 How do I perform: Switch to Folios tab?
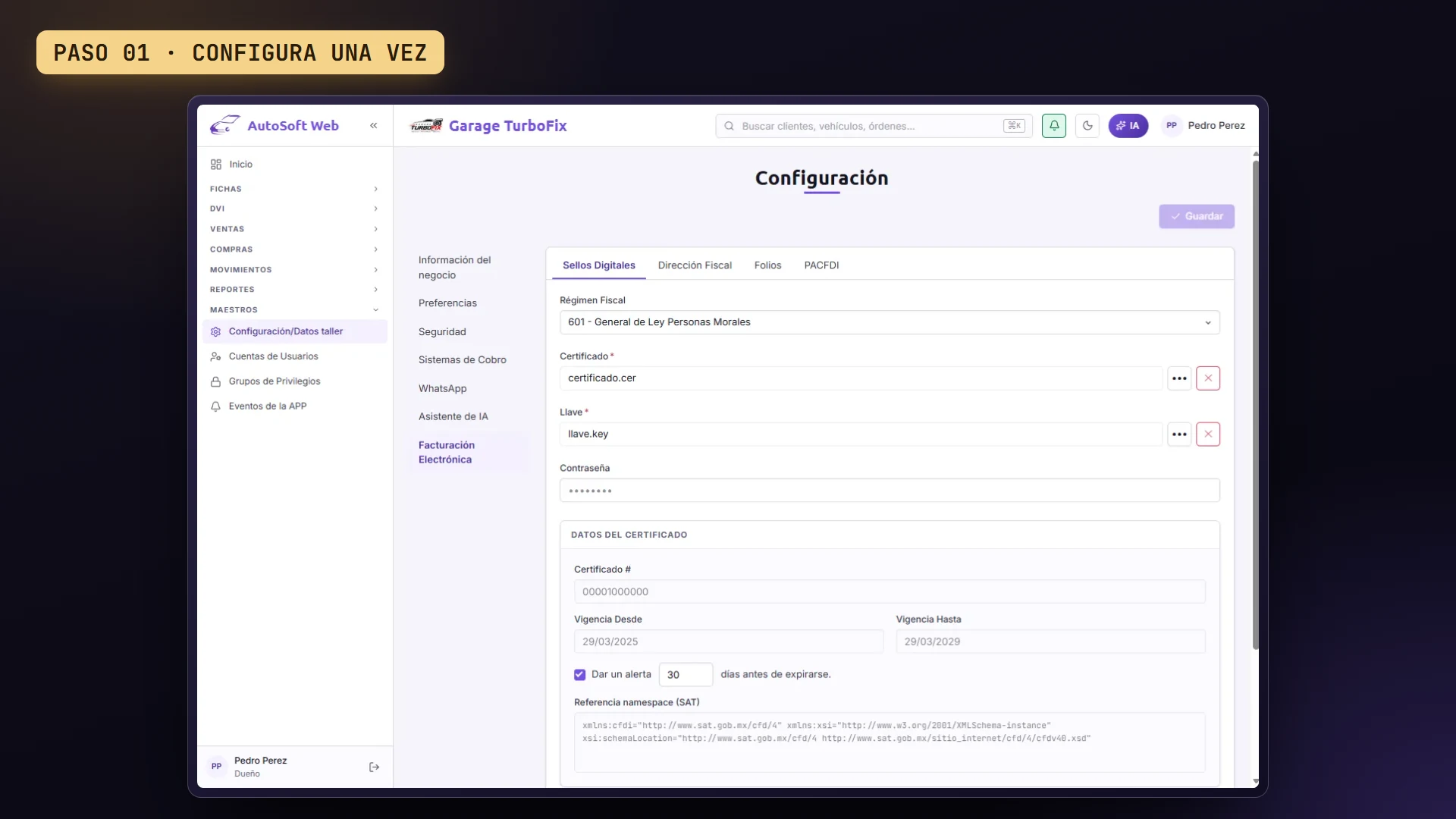767,265
